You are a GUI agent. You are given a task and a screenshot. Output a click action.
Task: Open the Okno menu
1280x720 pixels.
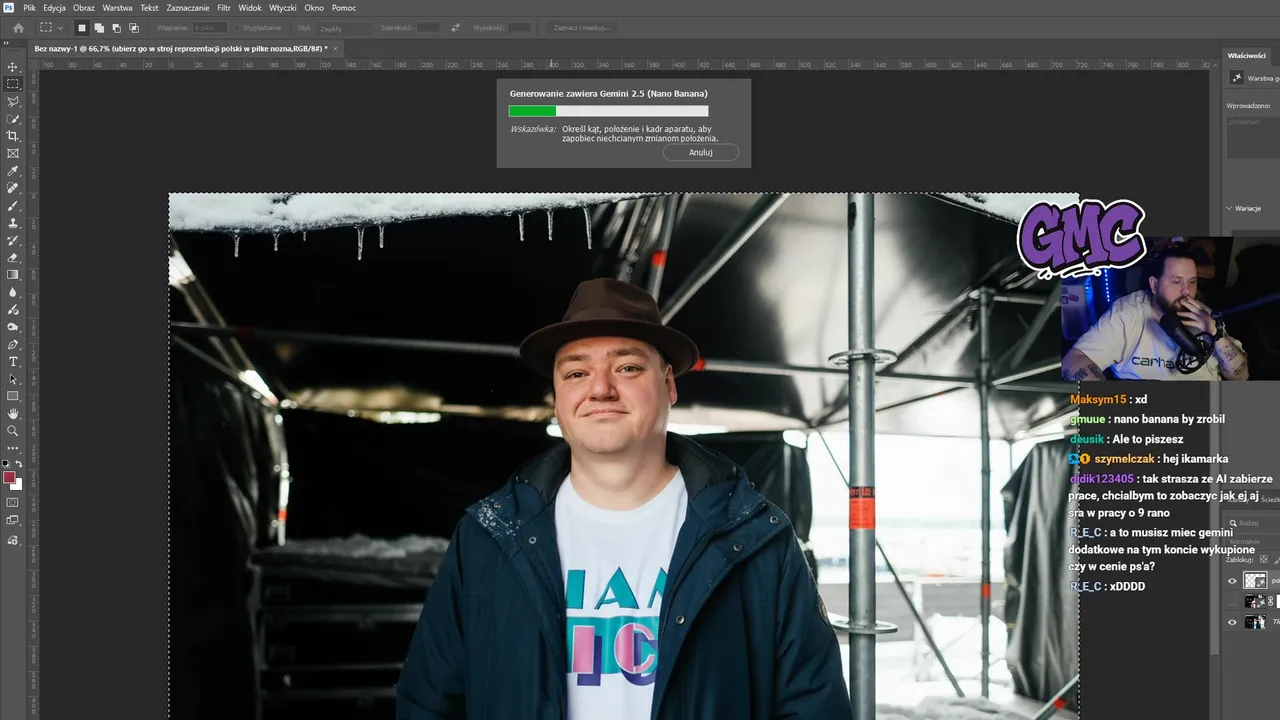pyautogui.click(x=314, y=7)
